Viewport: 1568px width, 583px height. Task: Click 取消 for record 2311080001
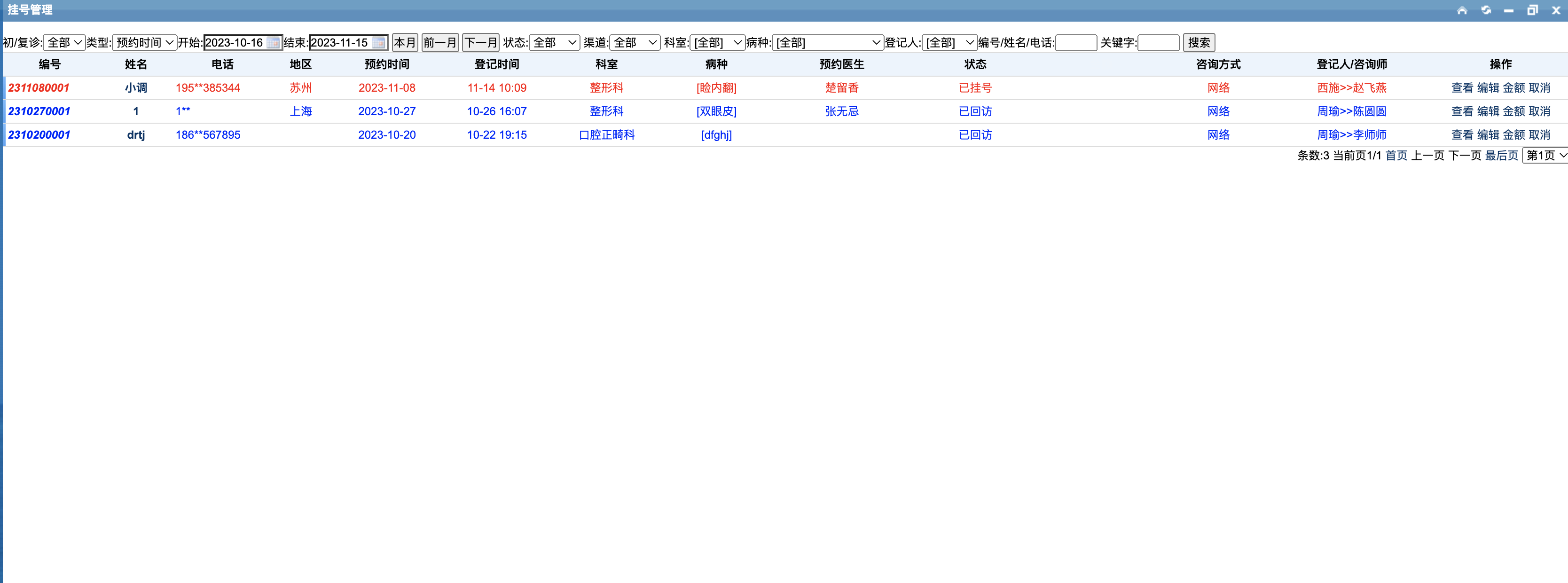click(x=1539, y=87)
